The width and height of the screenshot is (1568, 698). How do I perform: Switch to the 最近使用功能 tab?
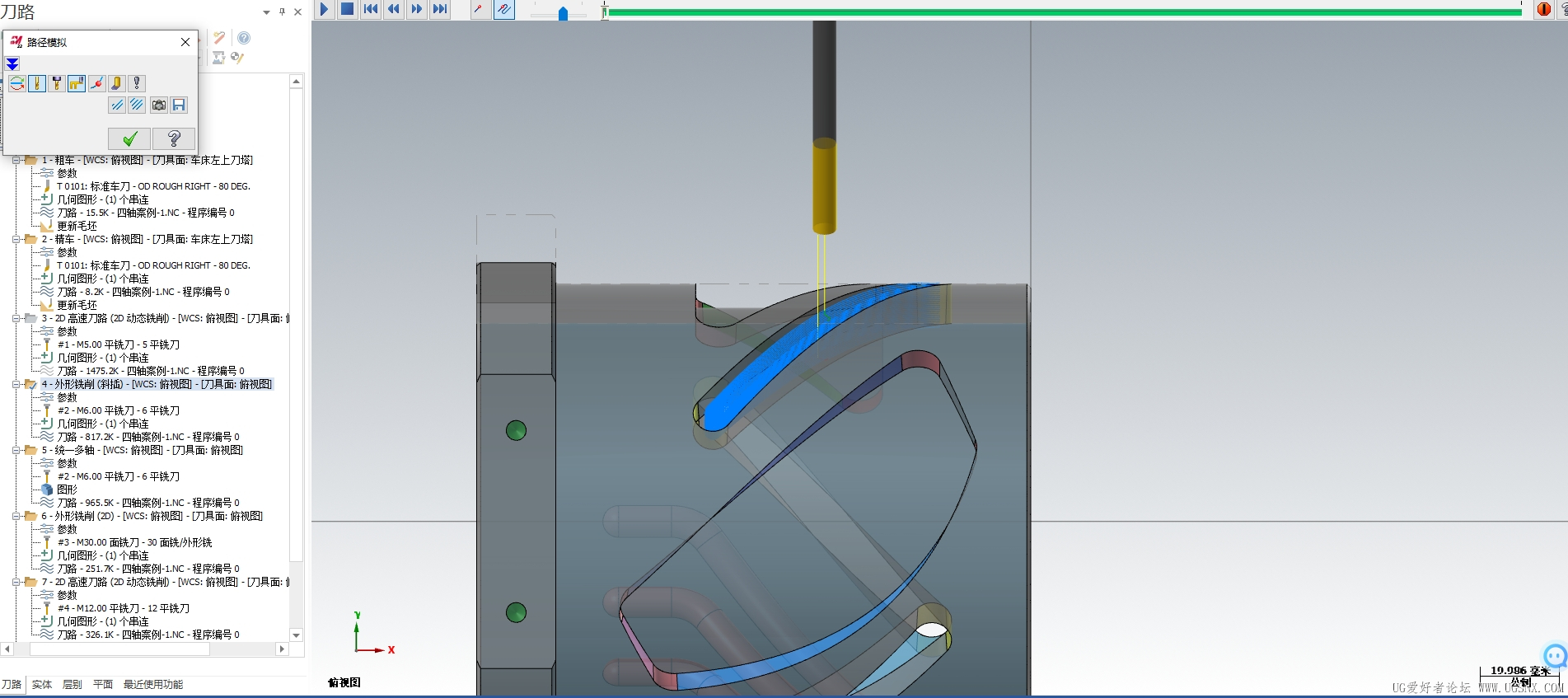point(153,684)
